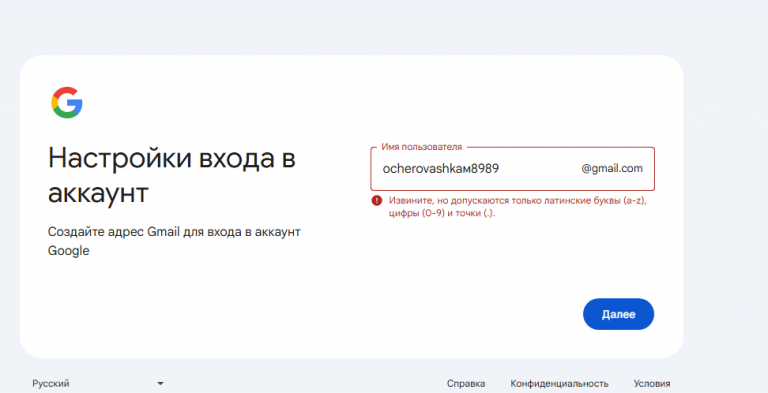Open the Условия link
768x393 pixels.
point(652,383)
